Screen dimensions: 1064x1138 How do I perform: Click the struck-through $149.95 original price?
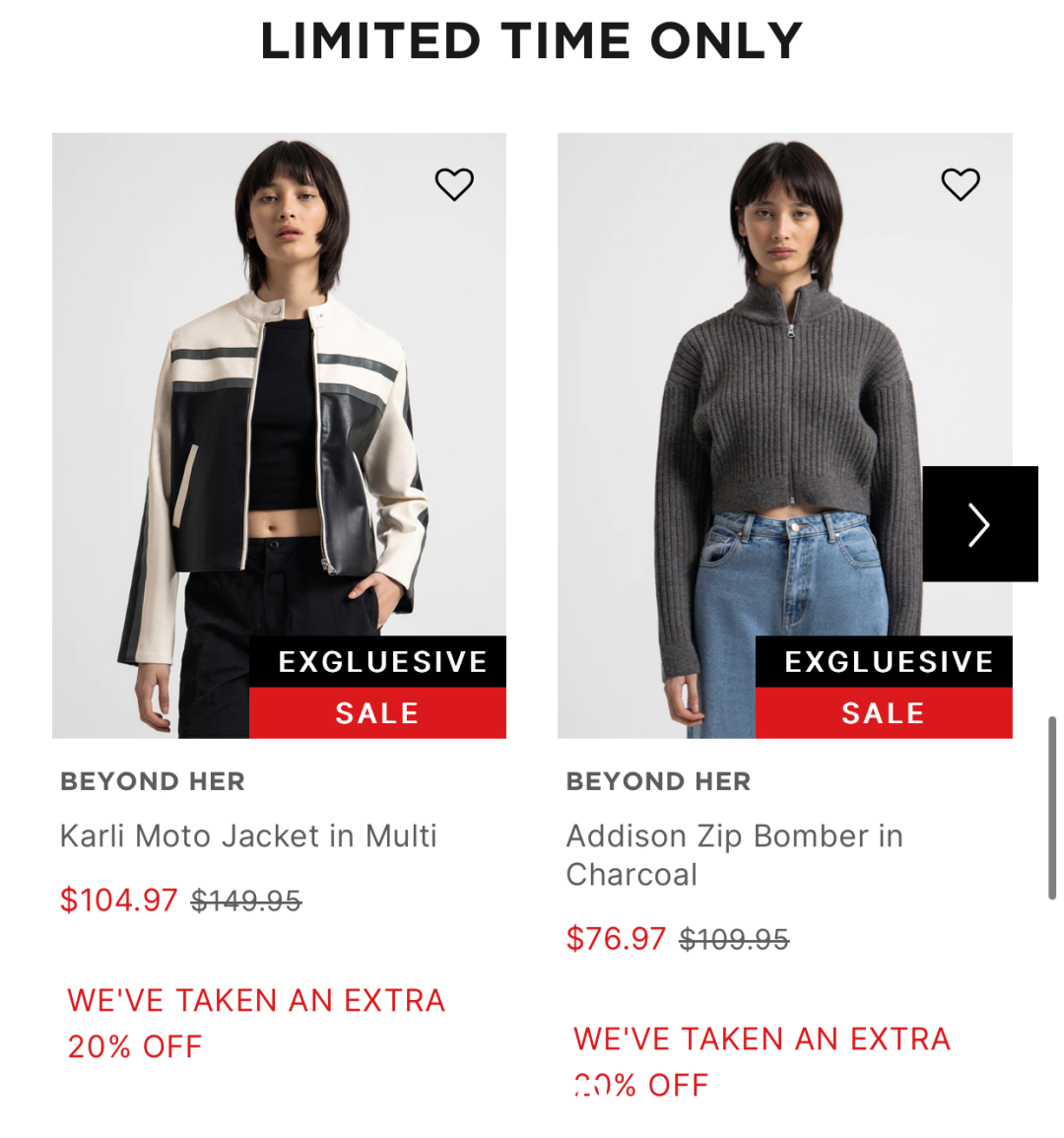[x=246, y=902]
